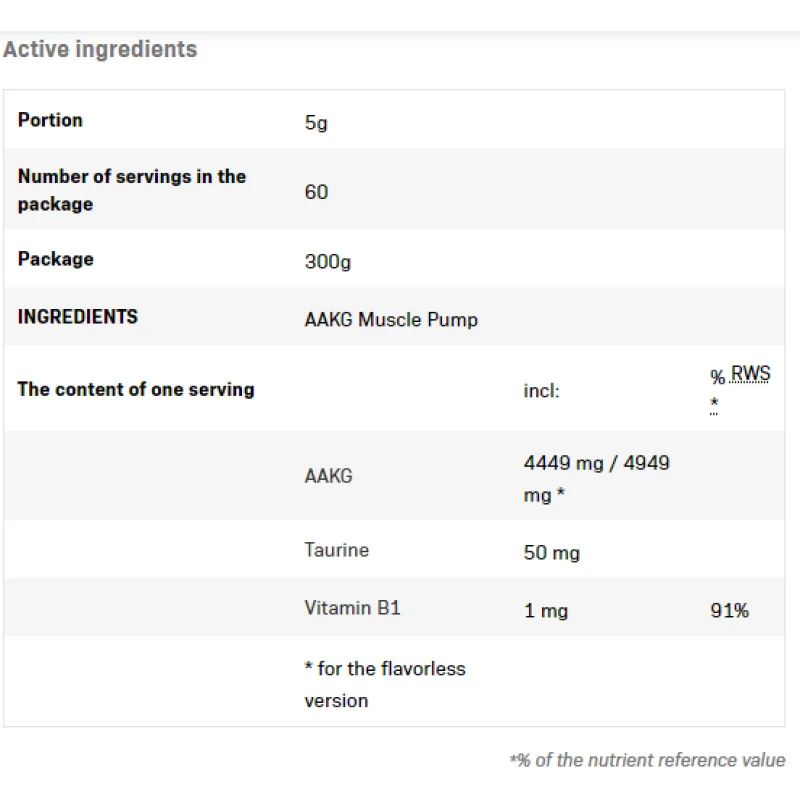This screenshot has width=800, height=800.
Task: Click Number of servings in the package label
Action: [131, 190]
